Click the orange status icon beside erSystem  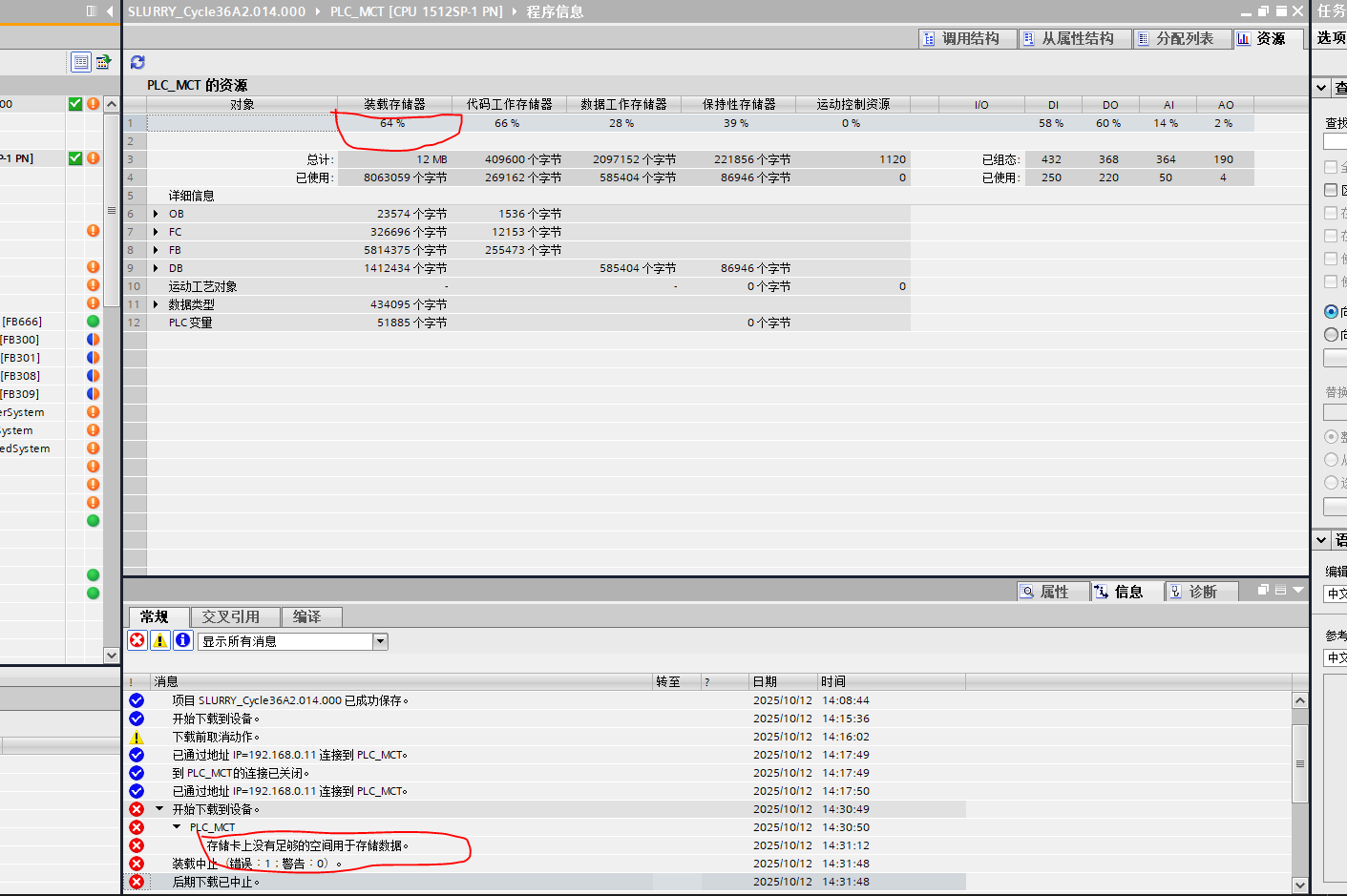pos(93,412)
